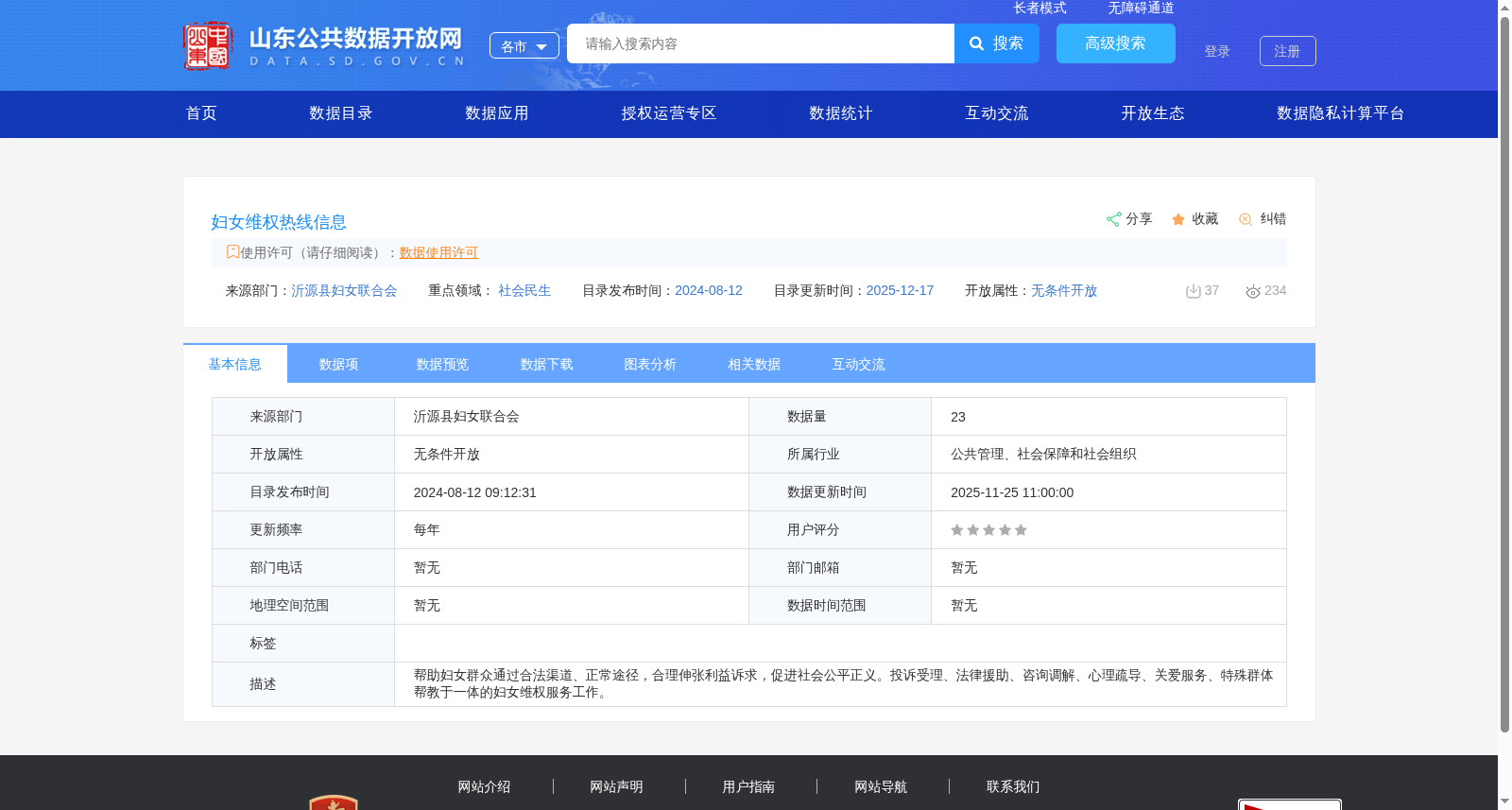The image size is (1512, 810).
Task: Enable 长者模式 elder mode
Action: 1039,8
